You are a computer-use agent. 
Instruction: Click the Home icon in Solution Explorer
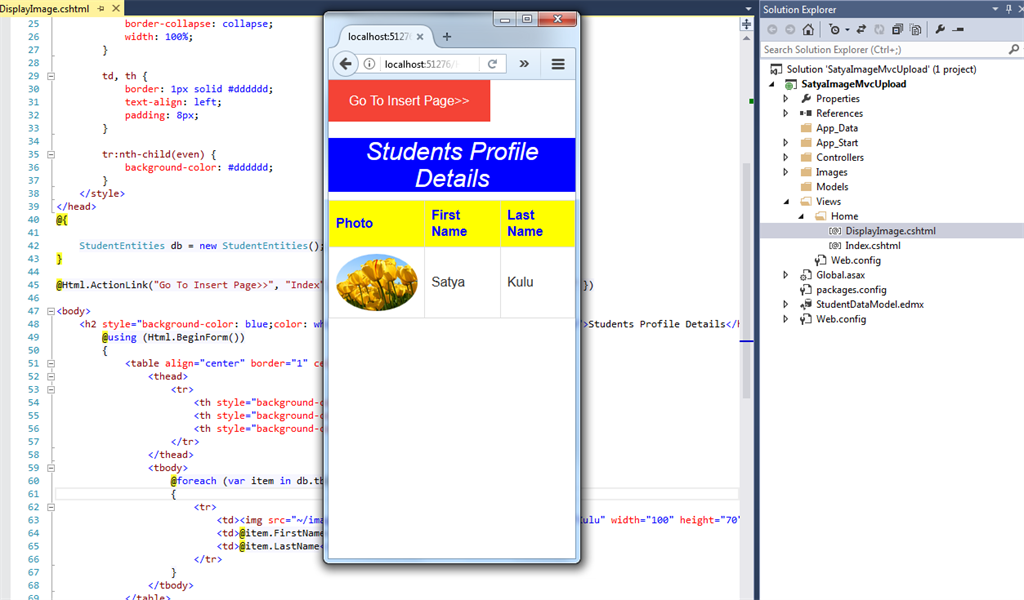[809, 30]
